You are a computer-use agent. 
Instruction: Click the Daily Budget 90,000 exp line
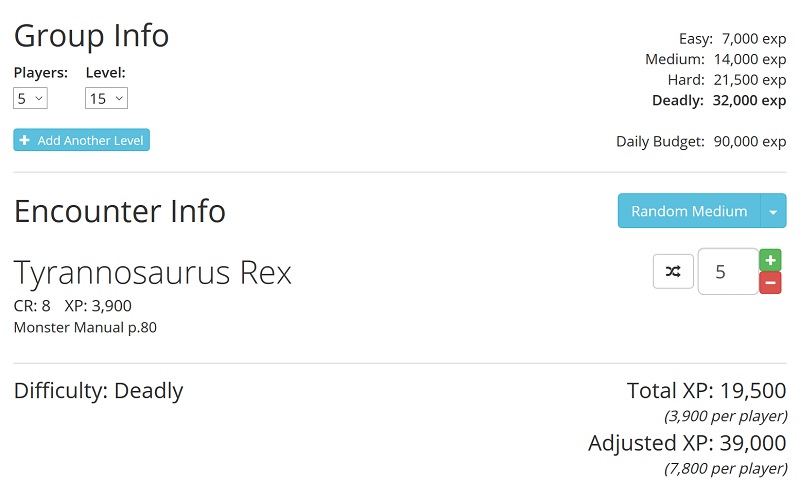701,141
